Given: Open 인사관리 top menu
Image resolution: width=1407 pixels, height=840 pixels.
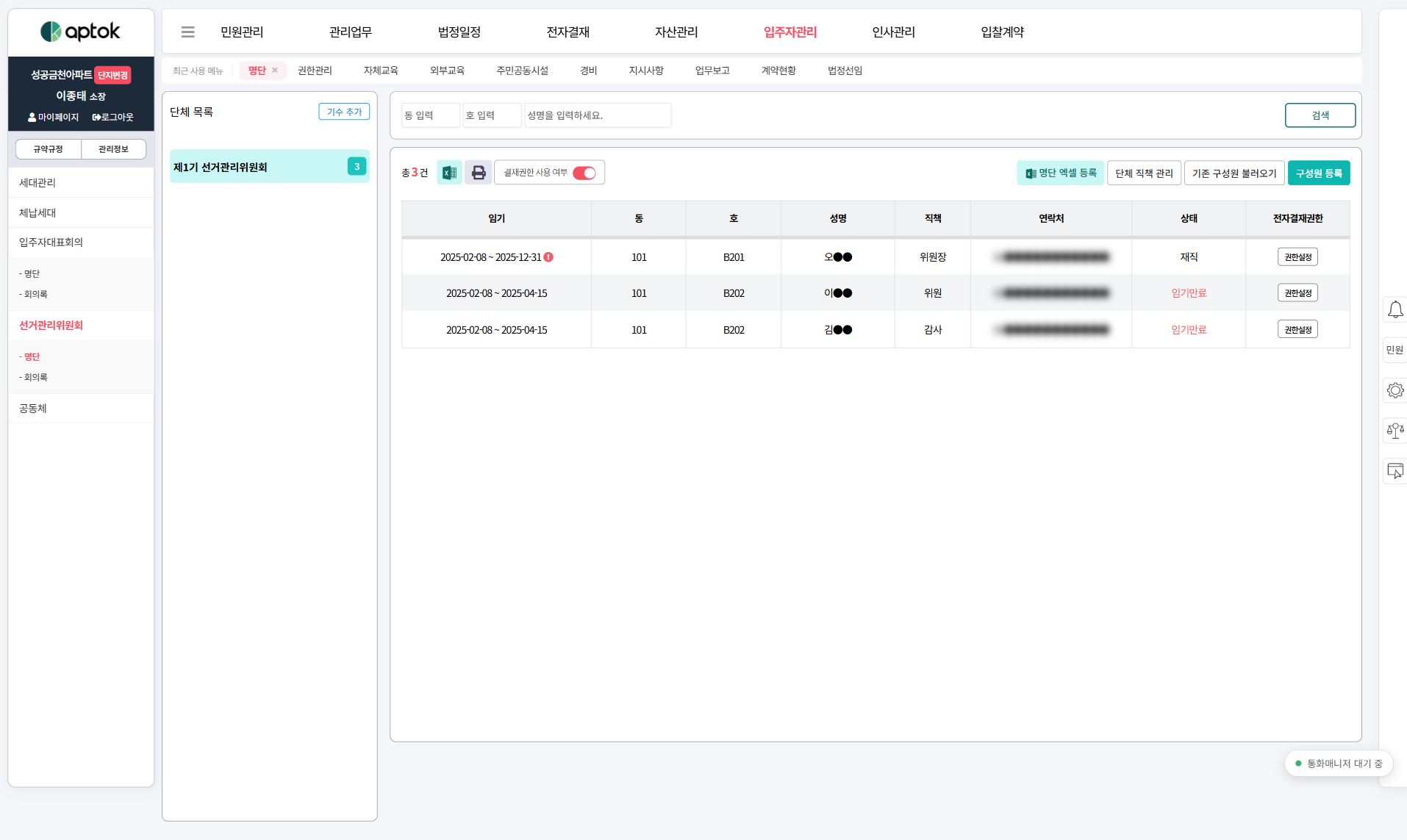Looking at the screenshot, I should point(894,32).
